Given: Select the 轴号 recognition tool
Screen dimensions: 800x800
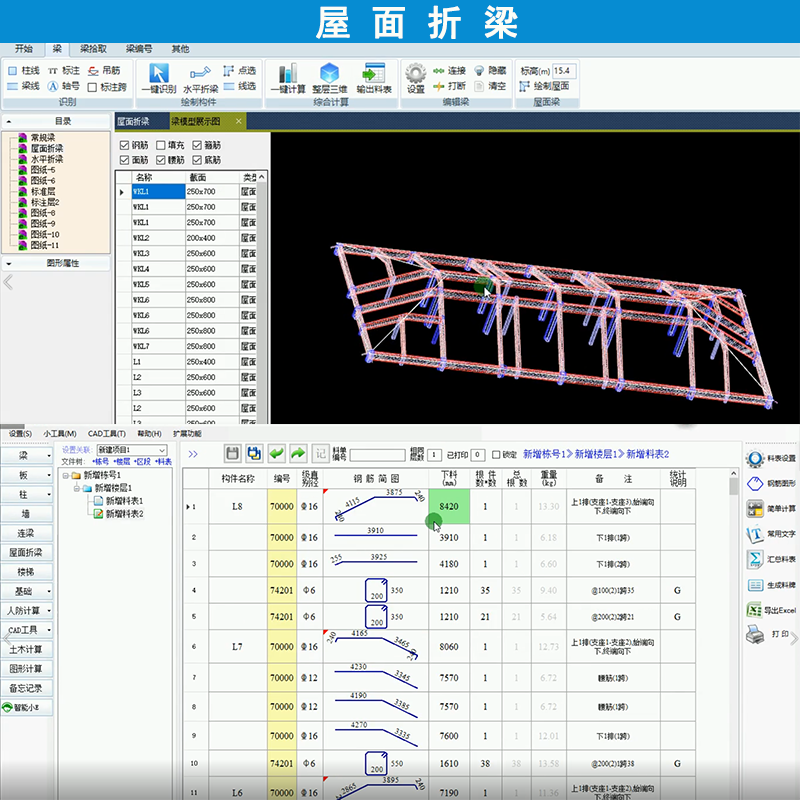Looking at the screenshot, I should pos(64,86).
